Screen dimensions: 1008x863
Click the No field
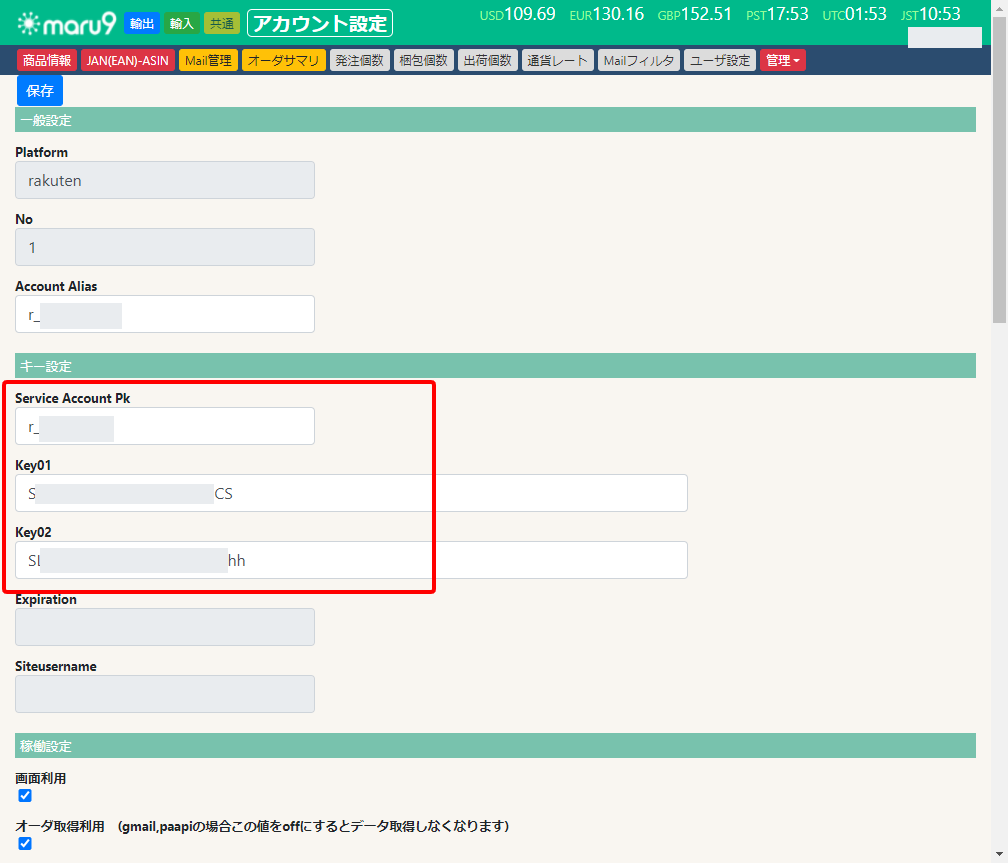pyautogui.click(x=165, y=247)
